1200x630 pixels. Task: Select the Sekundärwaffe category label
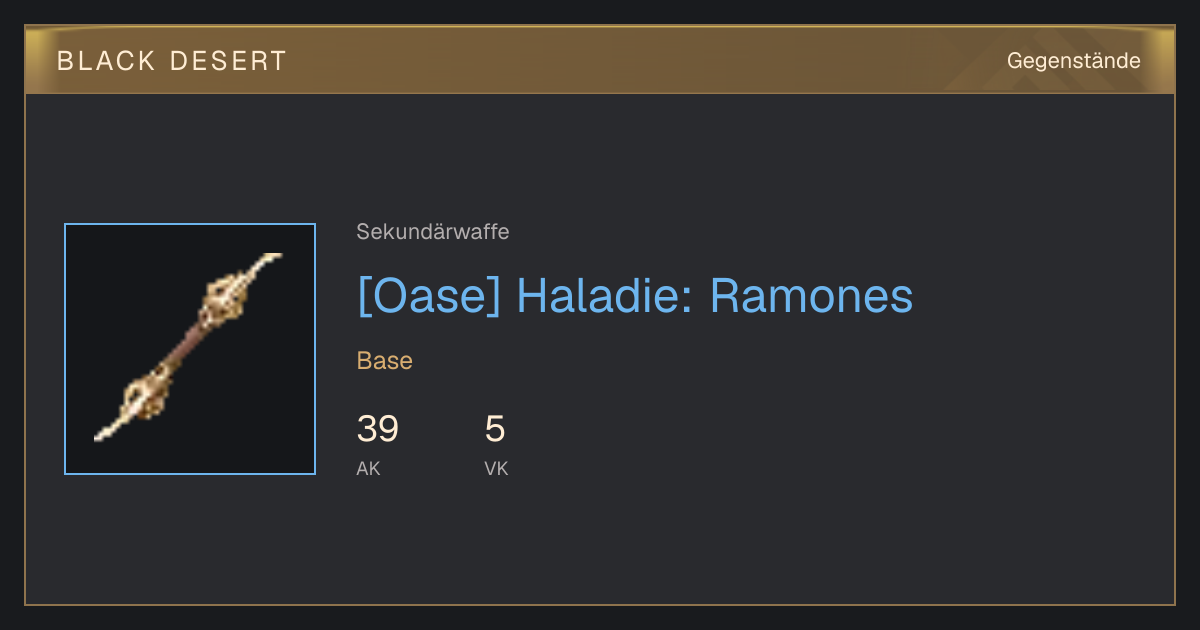coord(433,232)
